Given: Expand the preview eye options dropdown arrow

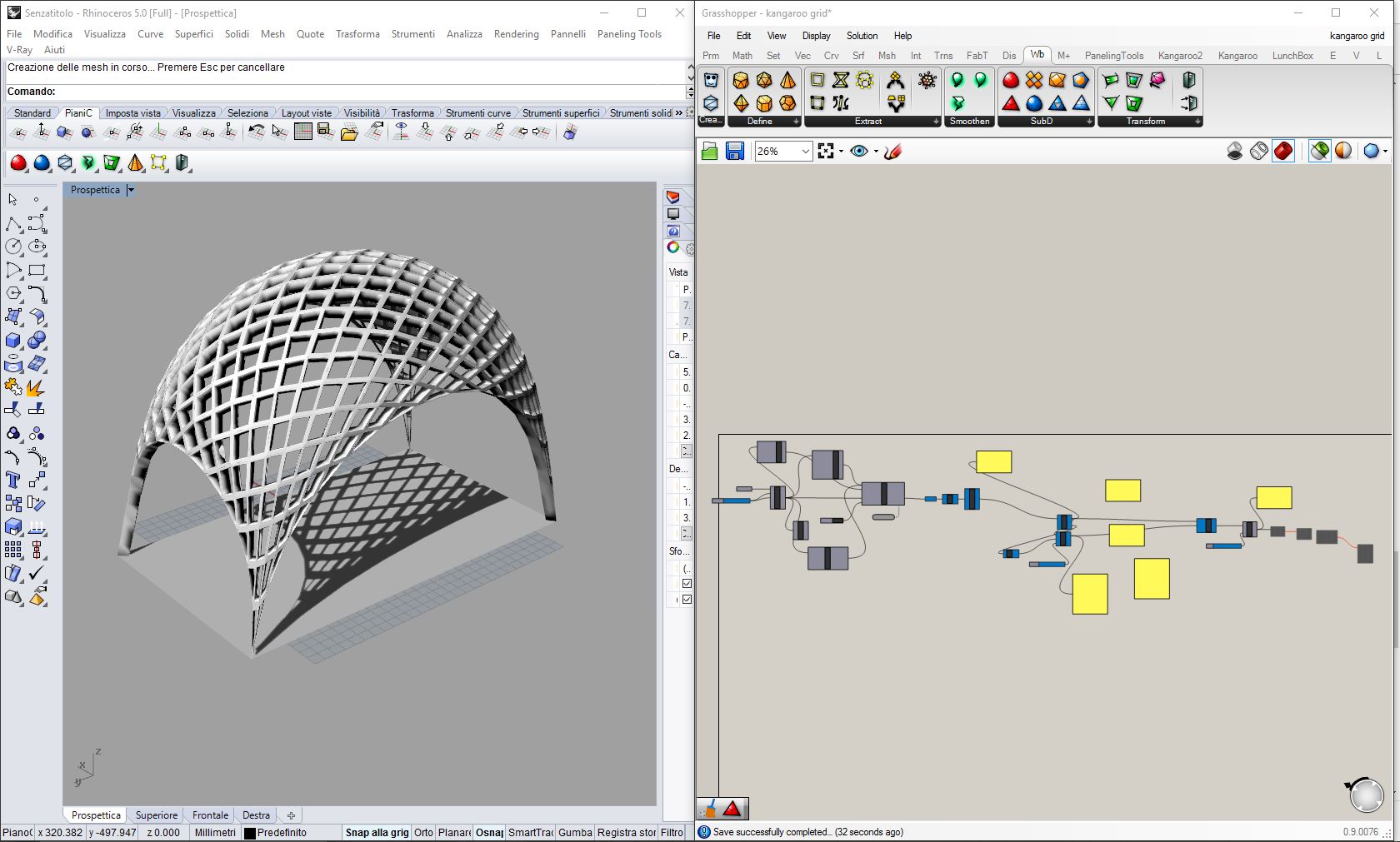Looking at the screenshot, I should 876,152.
